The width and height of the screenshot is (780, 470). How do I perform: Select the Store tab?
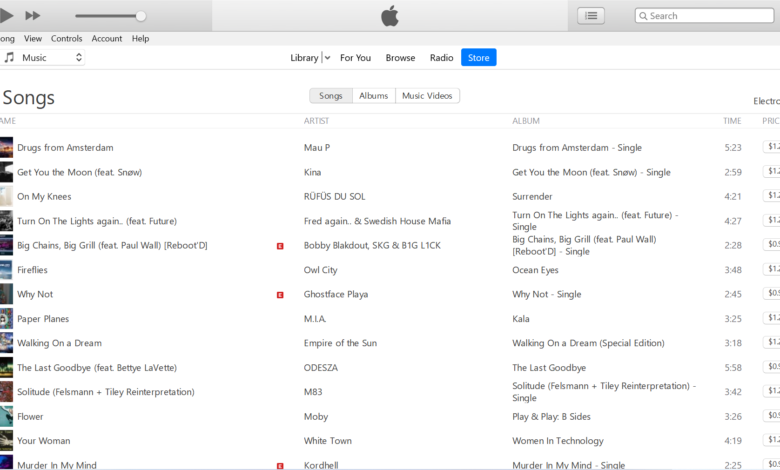point(479,58)
